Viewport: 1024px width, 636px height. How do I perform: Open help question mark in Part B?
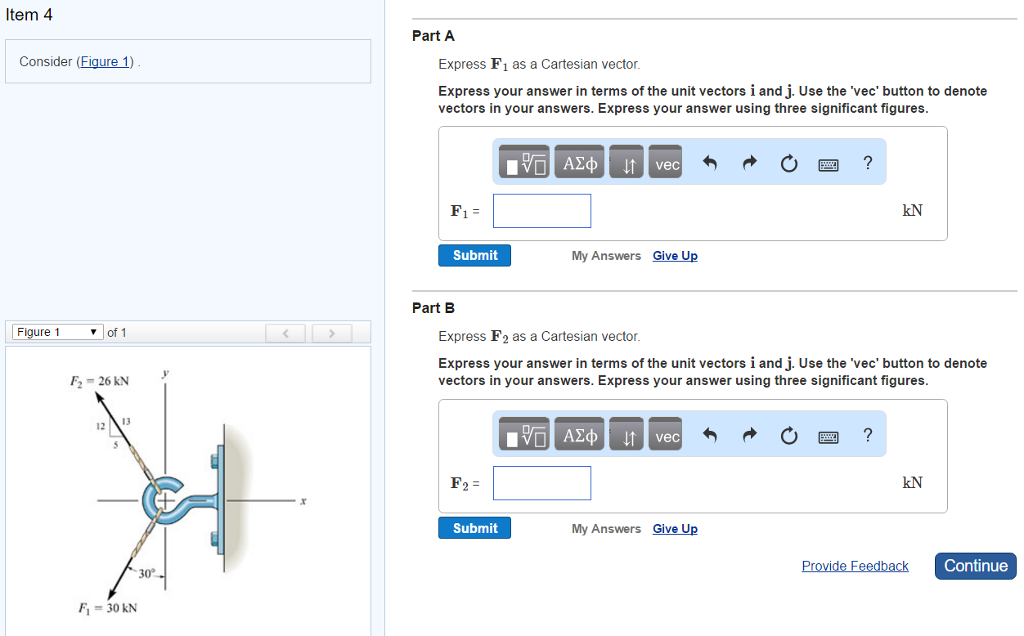(x=867, y=435)
